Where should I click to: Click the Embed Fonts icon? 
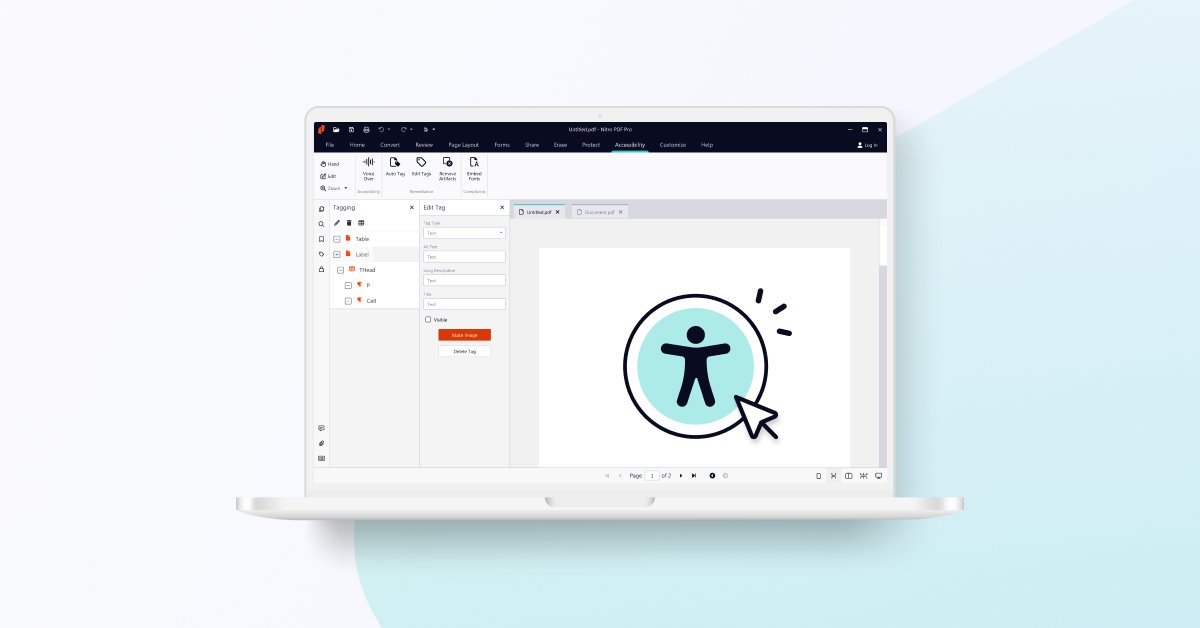click(474, 163)
